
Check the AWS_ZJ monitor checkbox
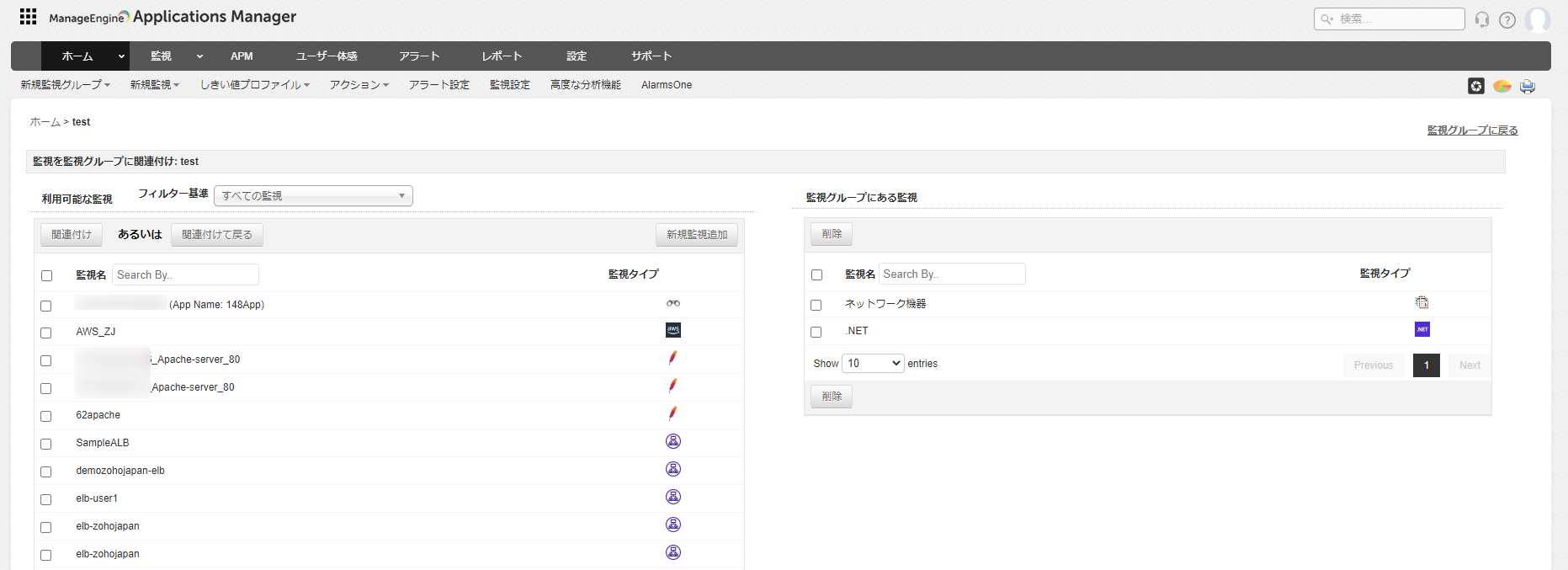[46, 333]
